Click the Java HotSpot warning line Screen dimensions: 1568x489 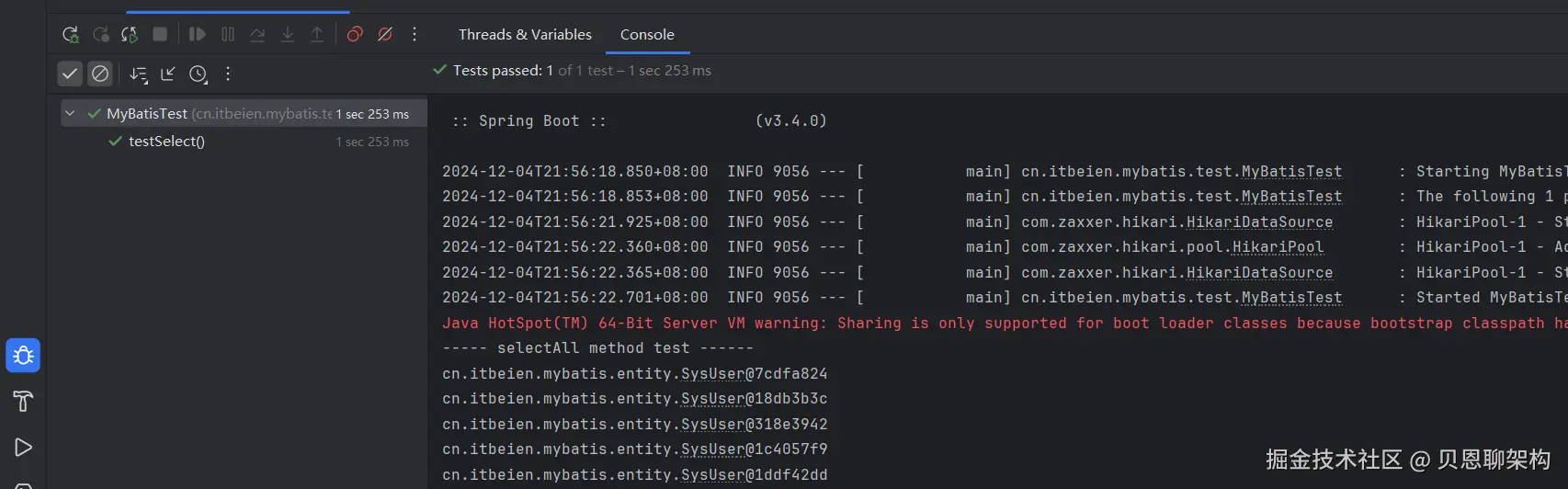point(1005,323)
